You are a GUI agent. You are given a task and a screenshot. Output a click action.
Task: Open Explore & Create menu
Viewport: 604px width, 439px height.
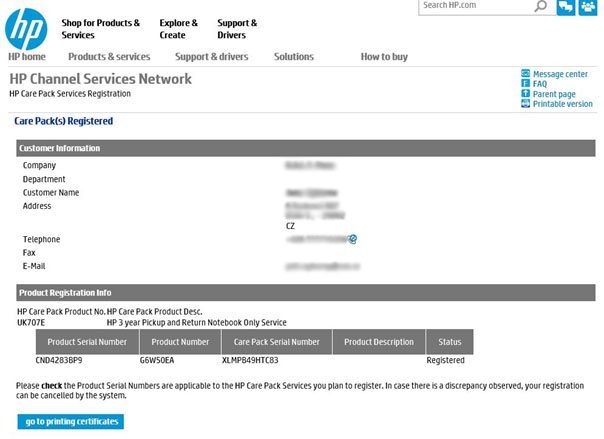click(x=178, y=29)
